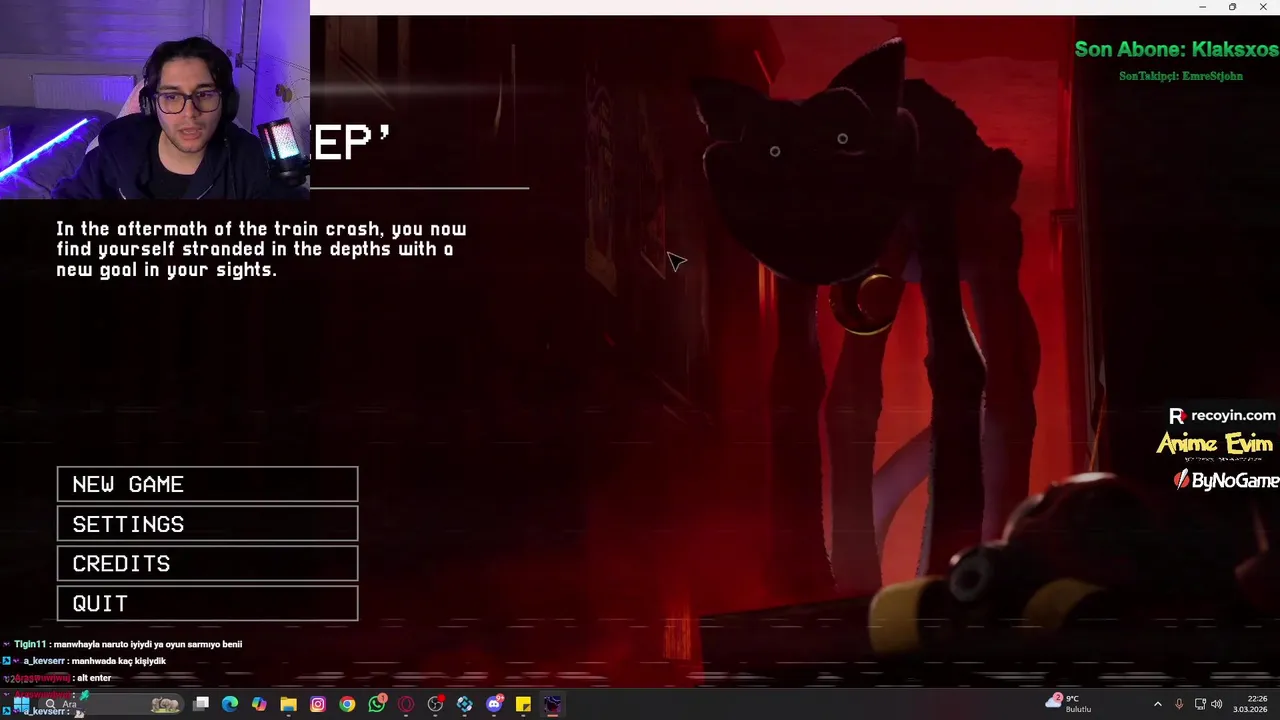Open the SETTINGS menu option
The image size is (1280, 720).
(x=207, y=524)
